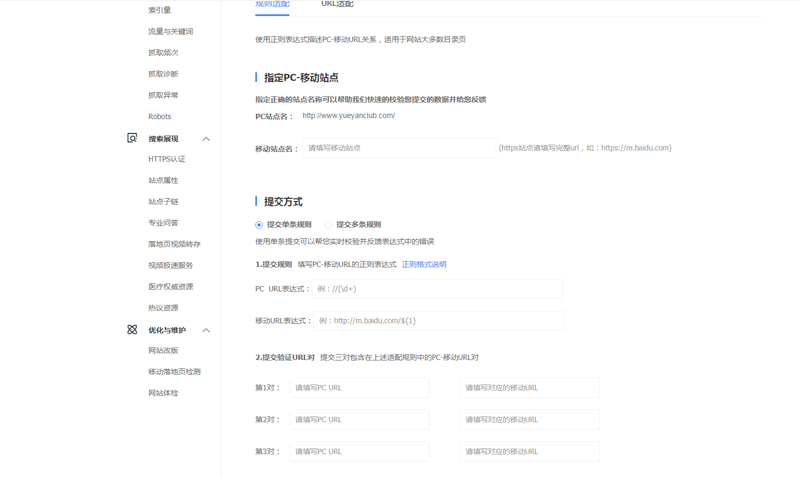Open 抓取诊断 in the sidebar
The height and width of the screenshot is (478, 799).
[163, 74]
